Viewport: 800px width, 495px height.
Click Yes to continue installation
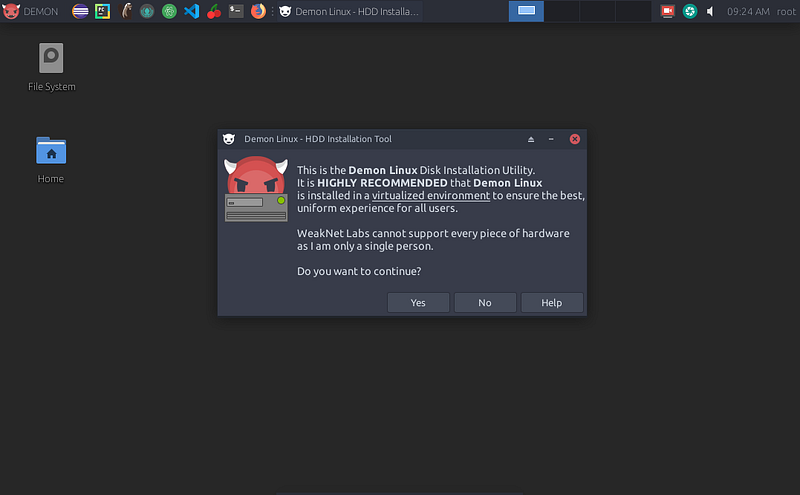click(418, 303)
